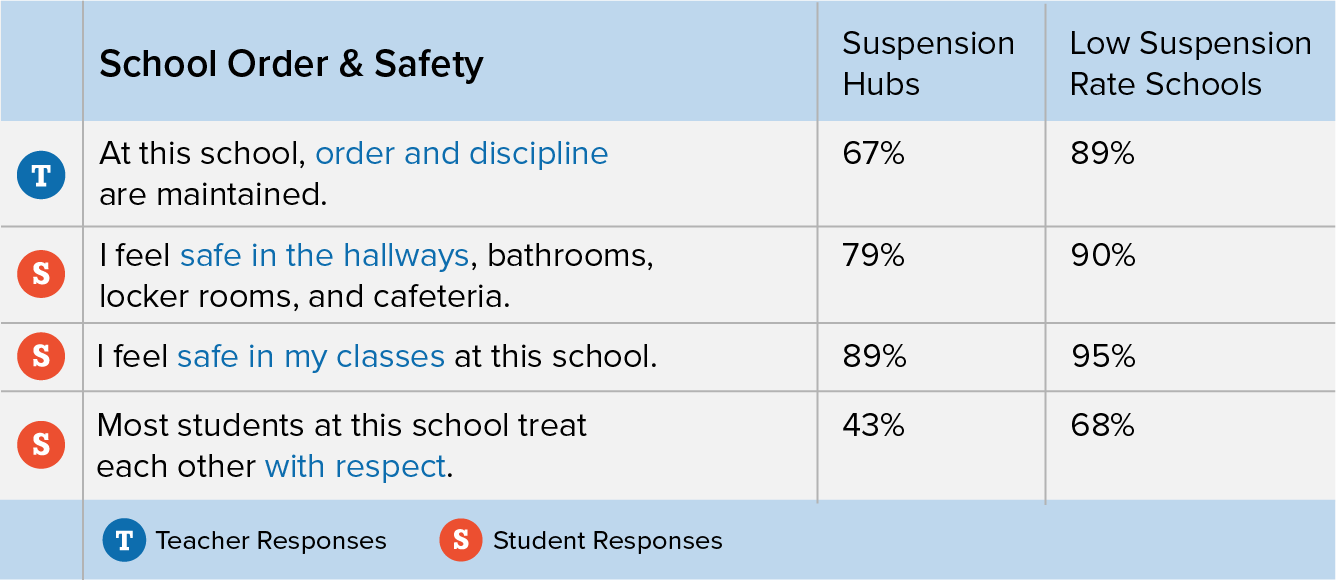Click the orange S icon beside safe in hallways row
The width and height of the screenshot is (1336, 580).
[41, 274]
